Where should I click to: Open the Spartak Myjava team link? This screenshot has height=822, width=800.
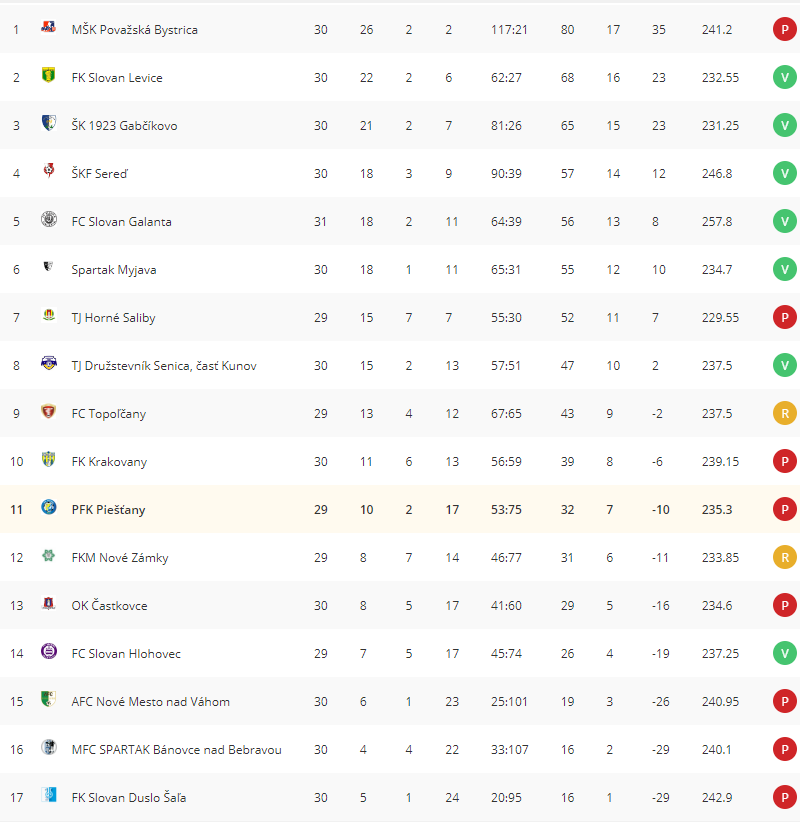click(x=114, y=270)
